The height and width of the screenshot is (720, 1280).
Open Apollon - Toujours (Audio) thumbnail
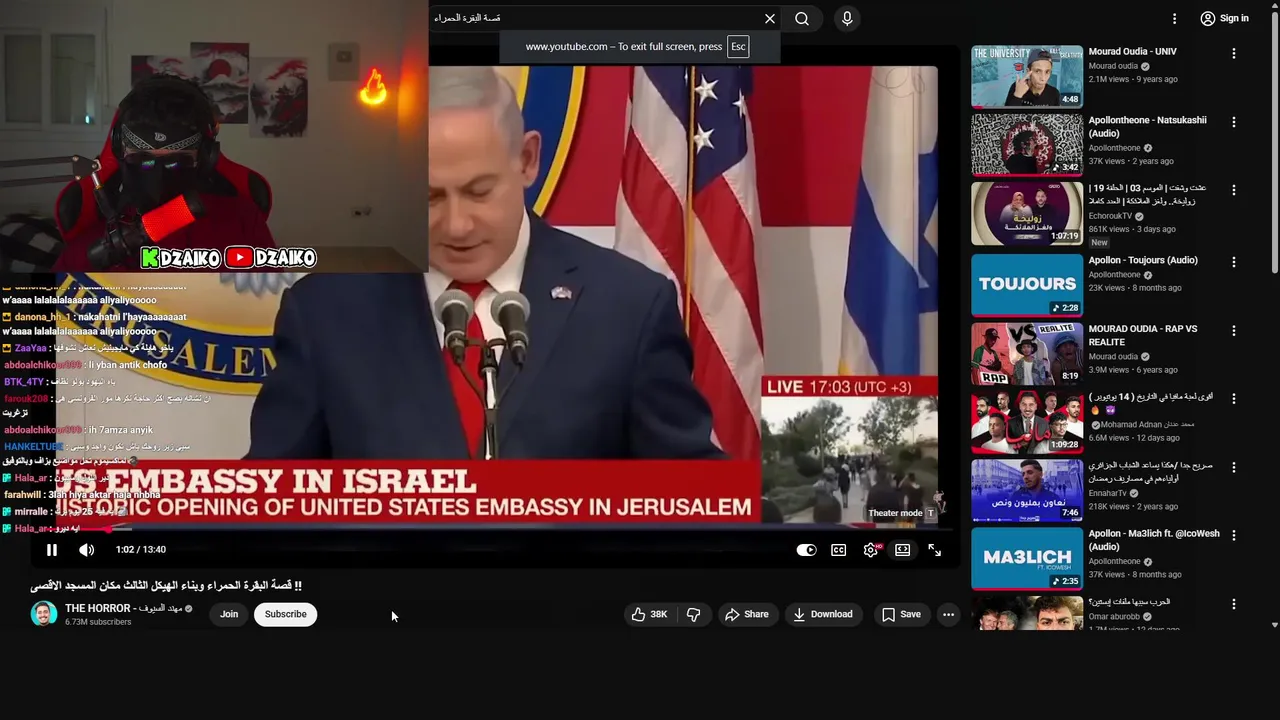click(x=1027, y=285)
